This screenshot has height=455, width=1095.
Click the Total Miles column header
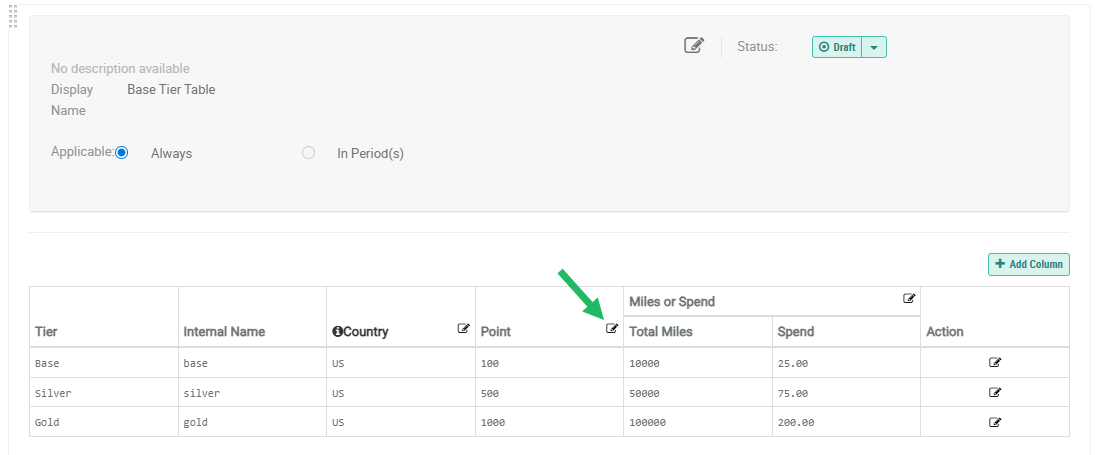coord(661,331)
